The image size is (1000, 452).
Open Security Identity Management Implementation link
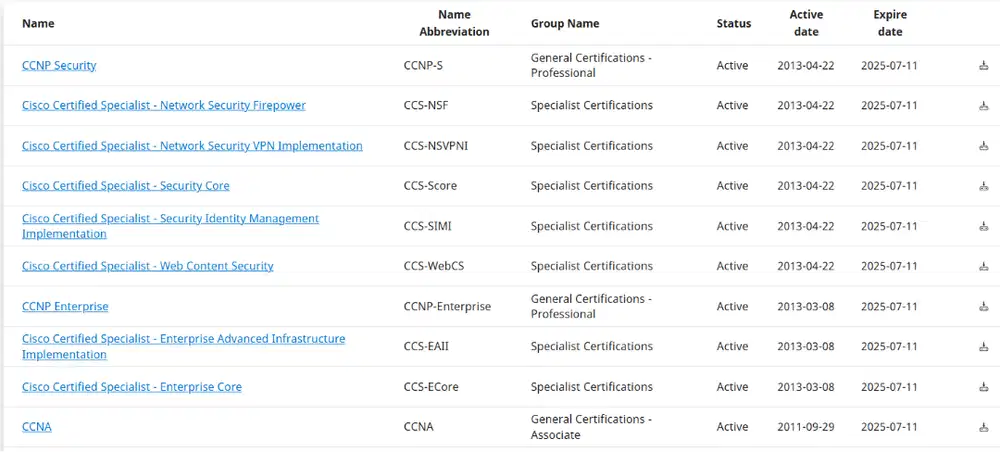(170, 226)
